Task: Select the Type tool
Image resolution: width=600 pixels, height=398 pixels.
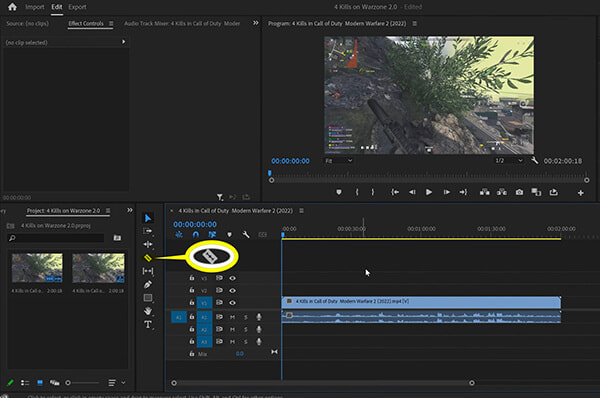Action: point(148,325)
